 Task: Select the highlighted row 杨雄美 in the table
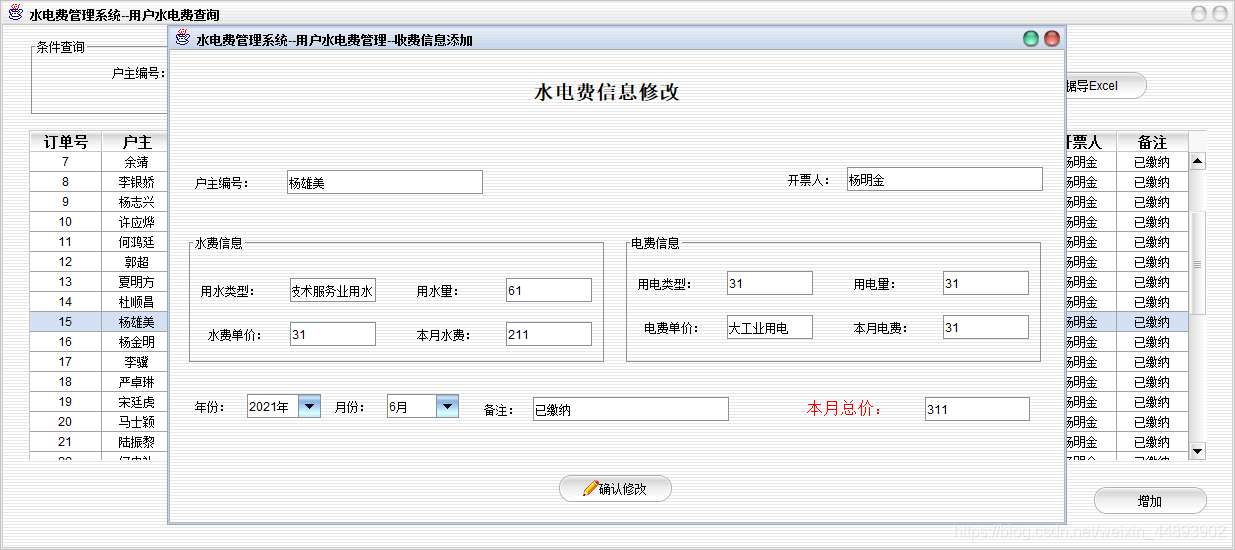click(99, 322)
